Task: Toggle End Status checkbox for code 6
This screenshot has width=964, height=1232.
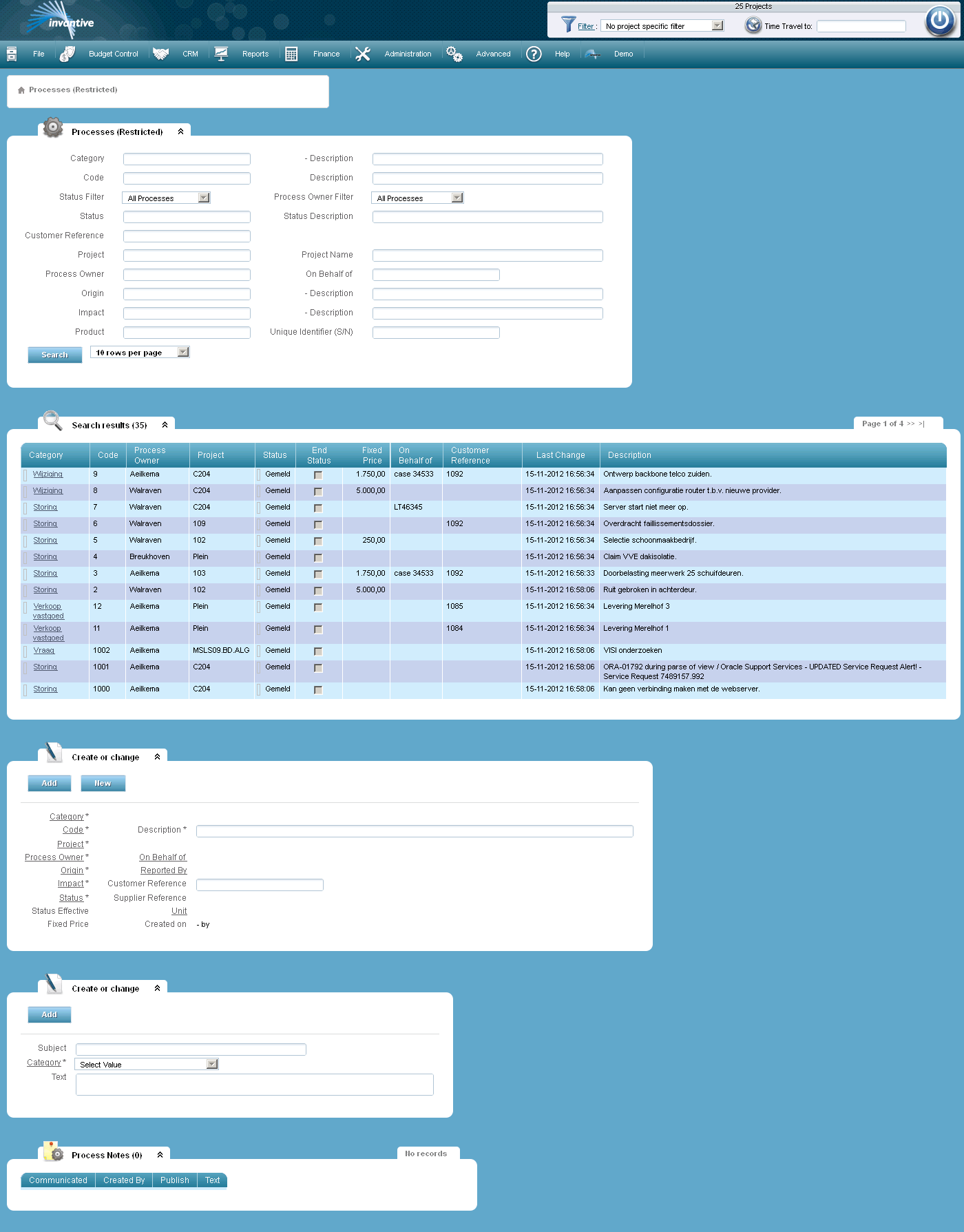Action: click(x=318, y=525)
